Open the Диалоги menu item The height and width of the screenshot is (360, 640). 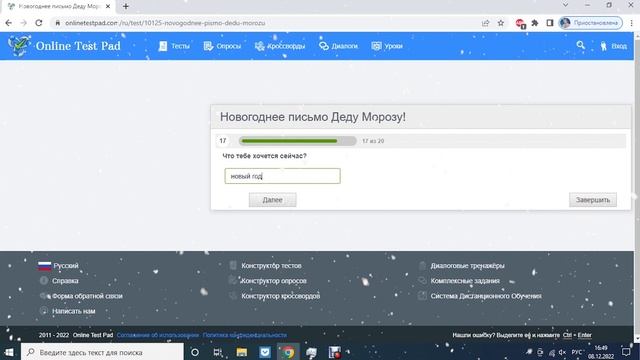[338, 46]
